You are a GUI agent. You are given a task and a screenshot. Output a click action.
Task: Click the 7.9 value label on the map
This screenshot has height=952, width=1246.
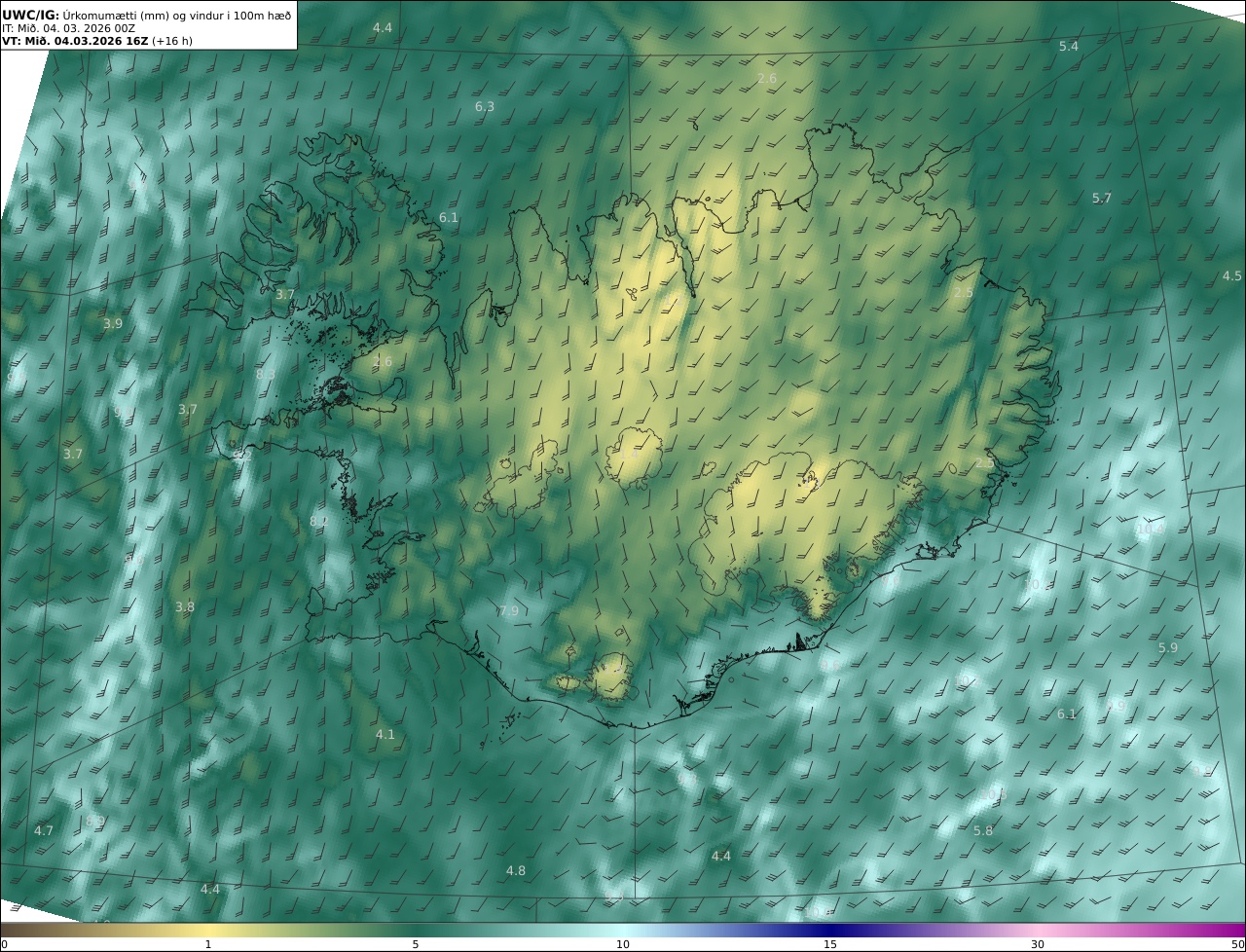509,611
